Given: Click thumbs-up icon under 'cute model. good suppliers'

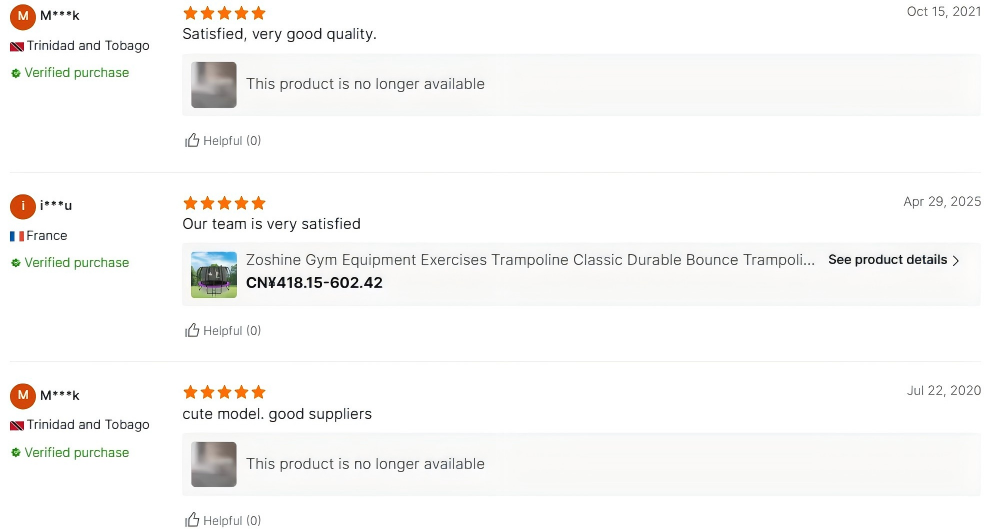Looking at the screenshot, I should coord(192,520).
